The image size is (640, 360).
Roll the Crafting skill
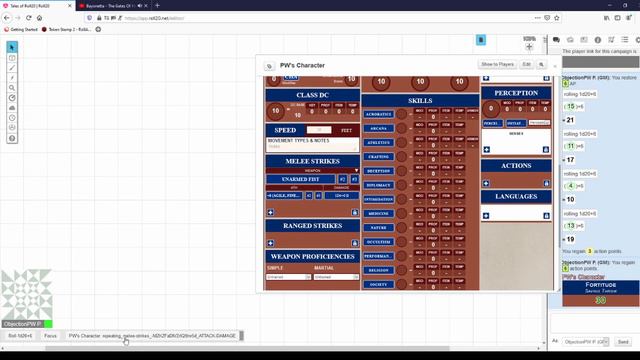click(379, 157)
